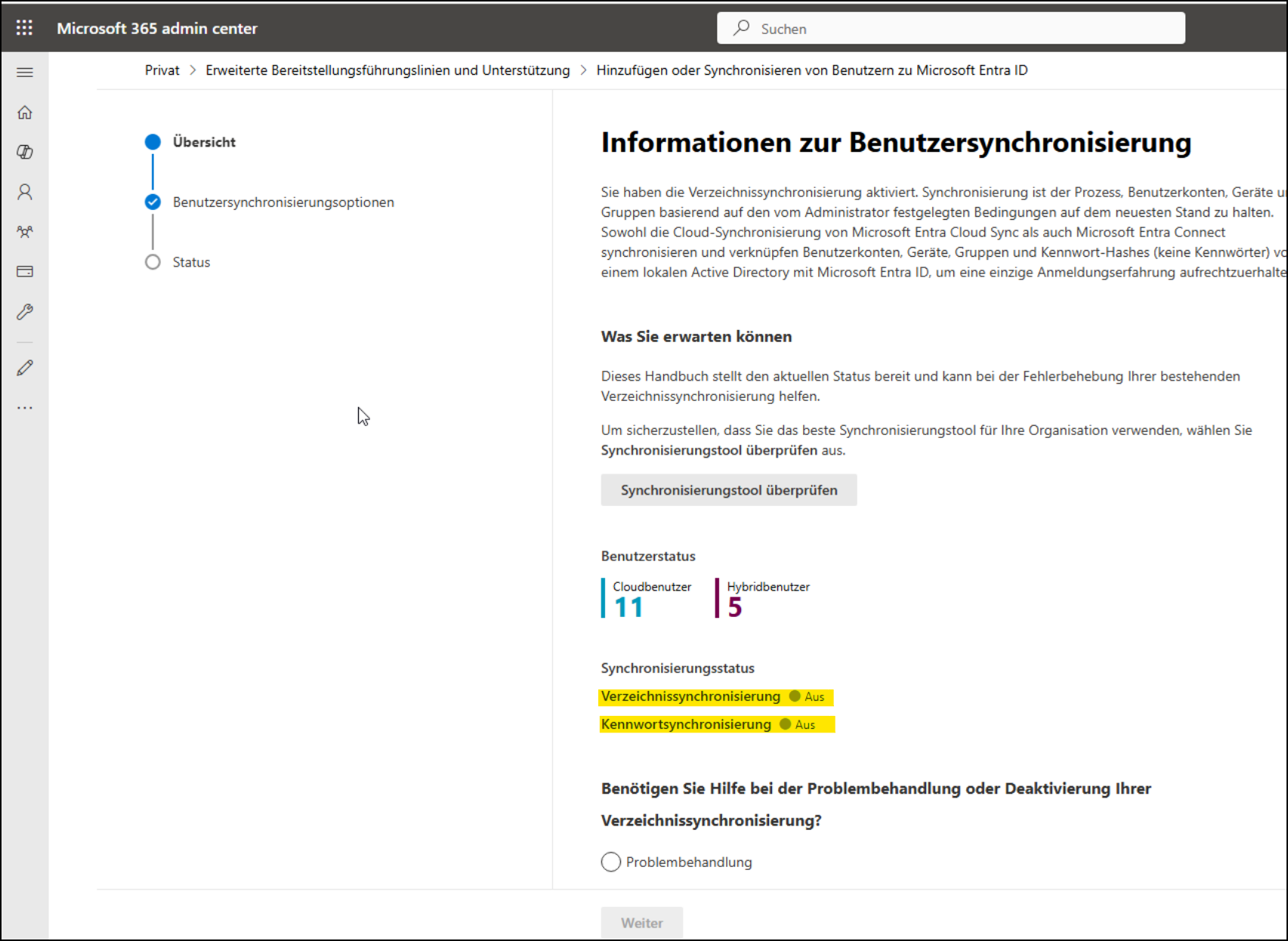Open the Copilot sidebar icon

click(x=25, y=152)
